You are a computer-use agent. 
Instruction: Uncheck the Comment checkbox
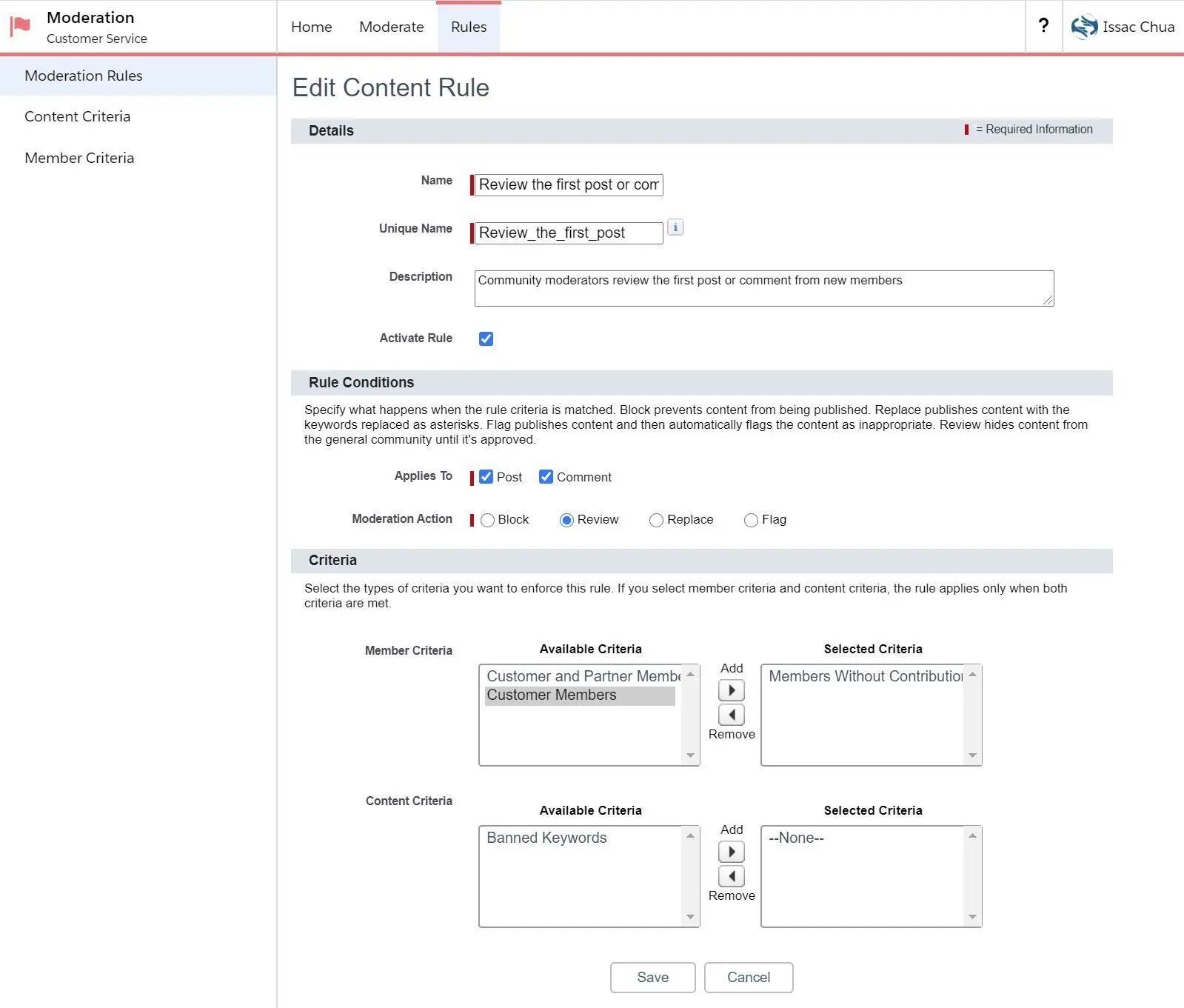click(x=546, y=476)
